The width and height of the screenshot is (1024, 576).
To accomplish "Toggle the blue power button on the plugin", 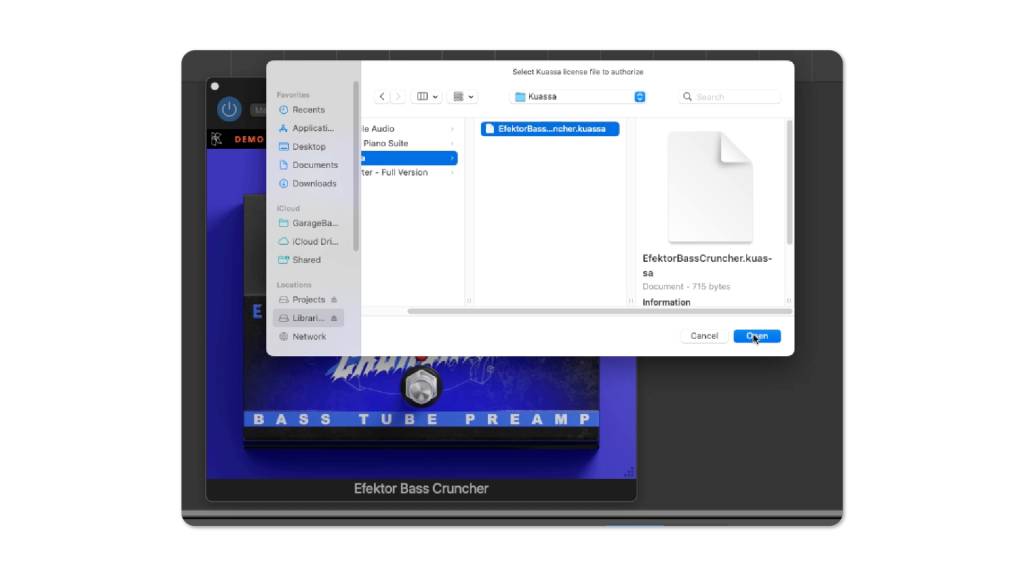I will pyautogui.click(x=229, y=109).
